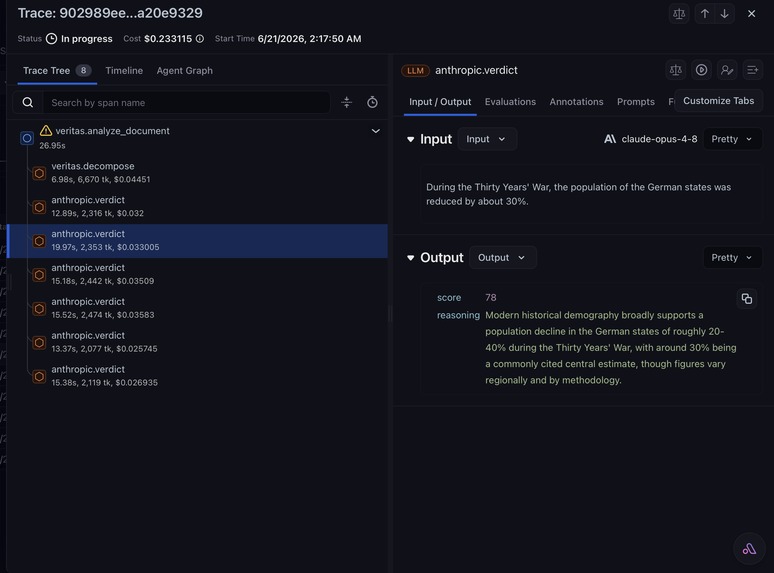Open the Annotations tab
The image size is (774, 573).
tap(576, 102)
